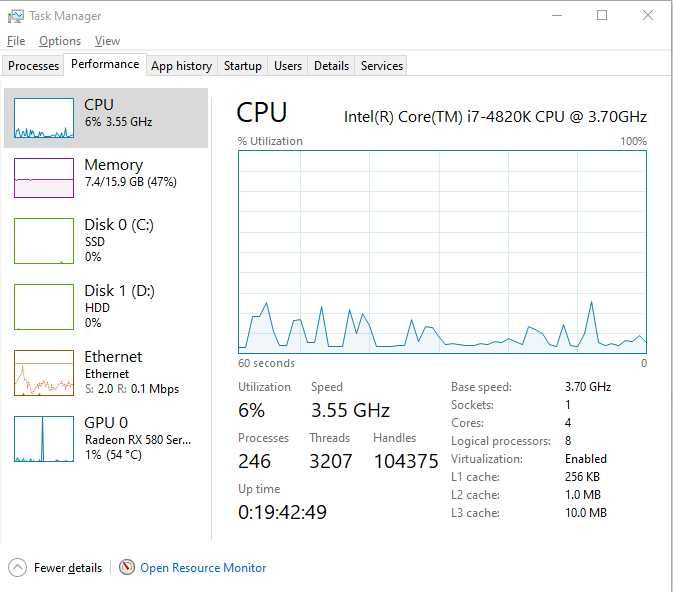The height and width of the screenshot is (592, 673).
Task: Switch to the Users tab
Action: tap(288, 66)
